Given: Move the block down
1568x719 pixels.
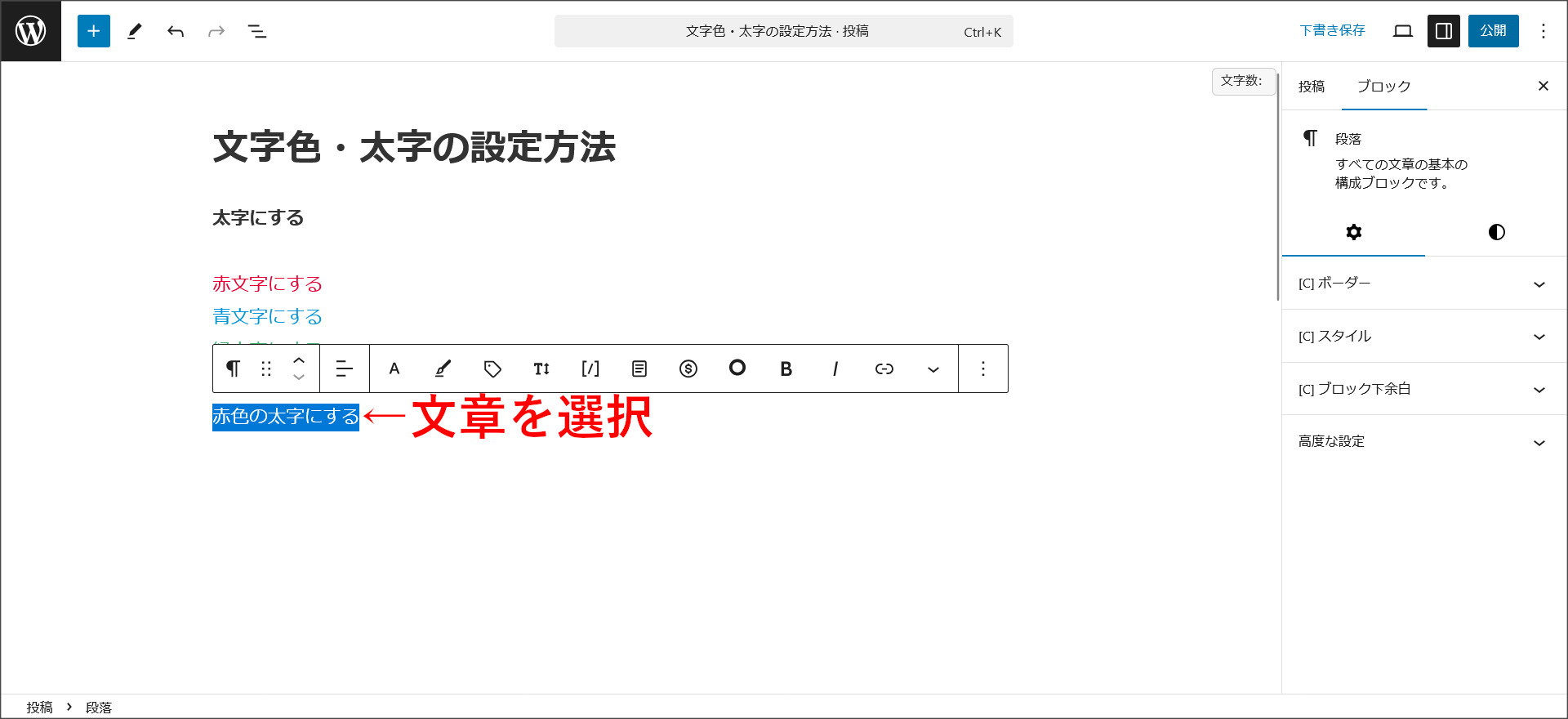Looking at the screenshot, I should [x=299, y=377].
